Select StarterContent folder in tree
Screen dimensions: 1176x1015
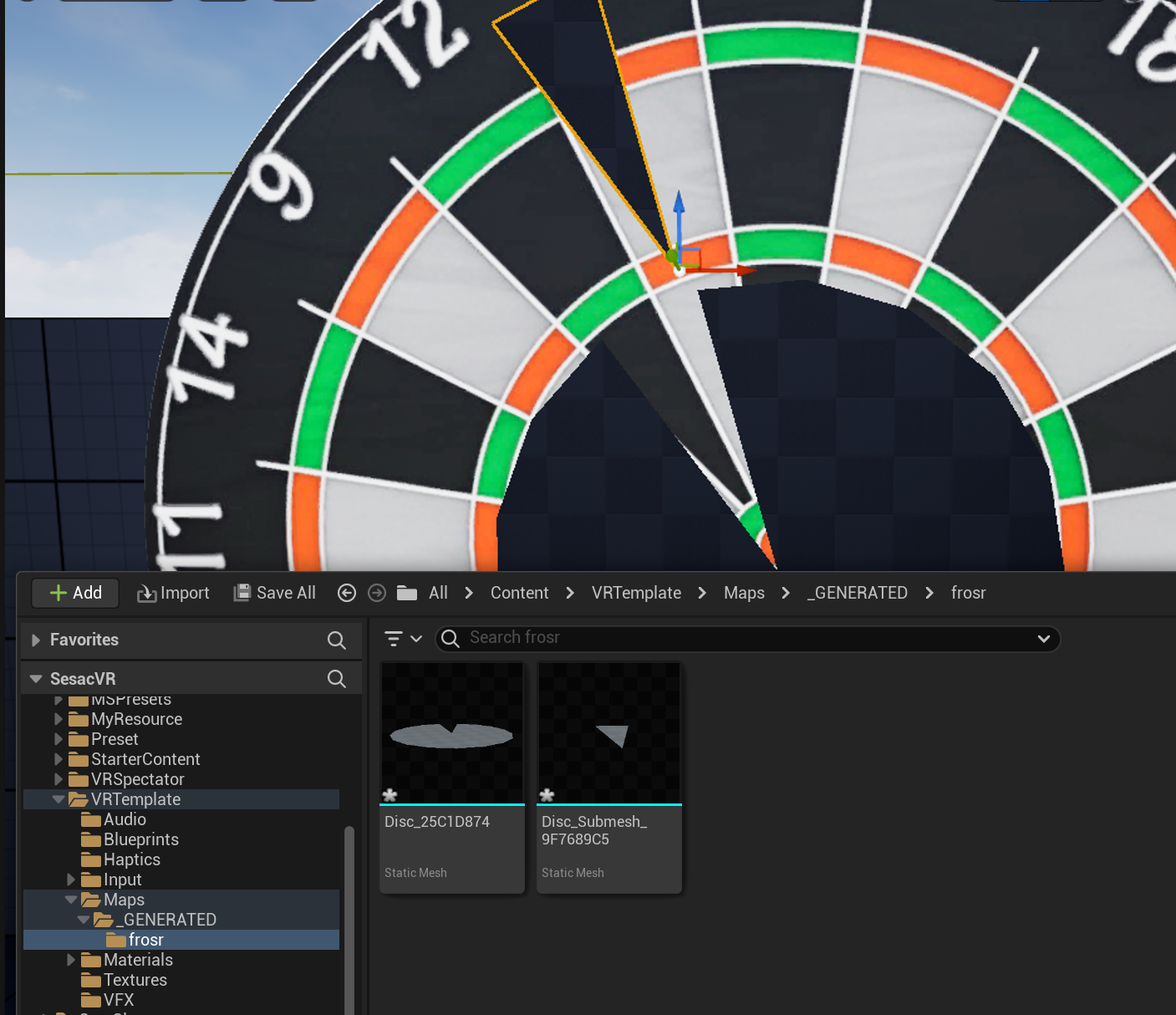coord(145,759)
